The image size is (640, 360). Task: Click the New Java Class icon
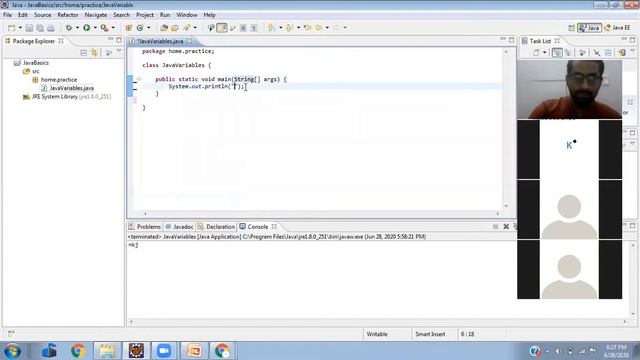coord(140,28)
